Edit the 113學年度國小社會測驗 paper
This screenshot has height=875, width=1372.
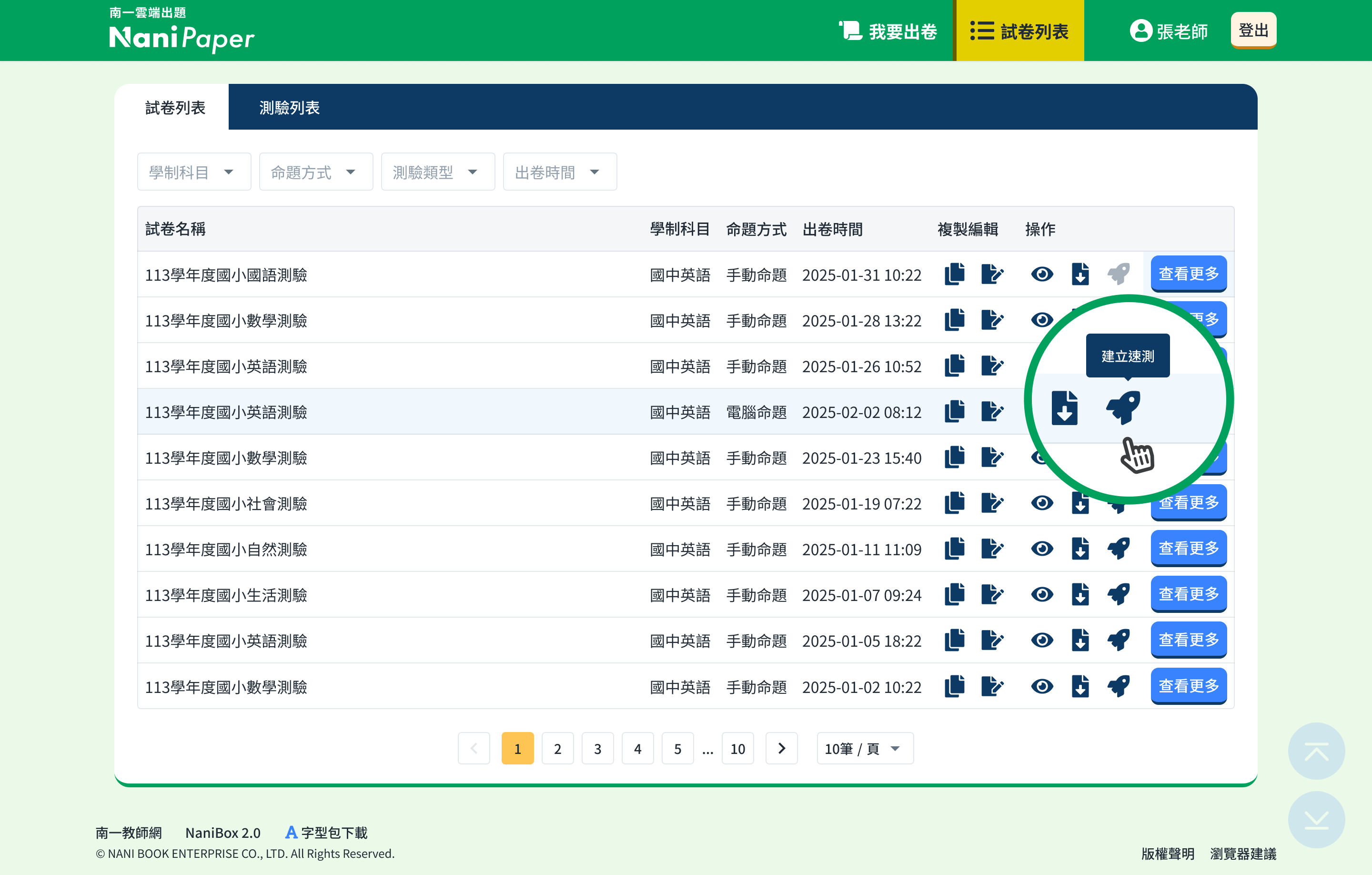point(992,503)
